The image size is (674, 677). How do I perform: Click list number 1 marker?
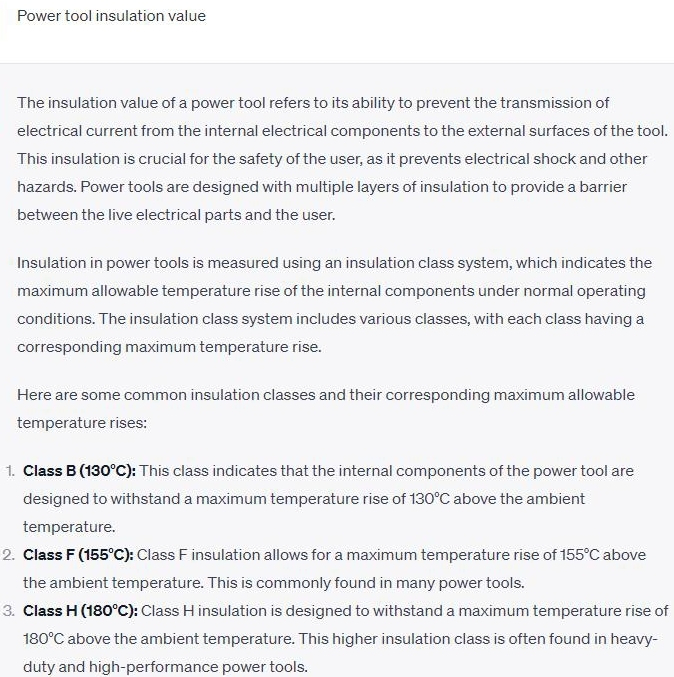[9, 471]
